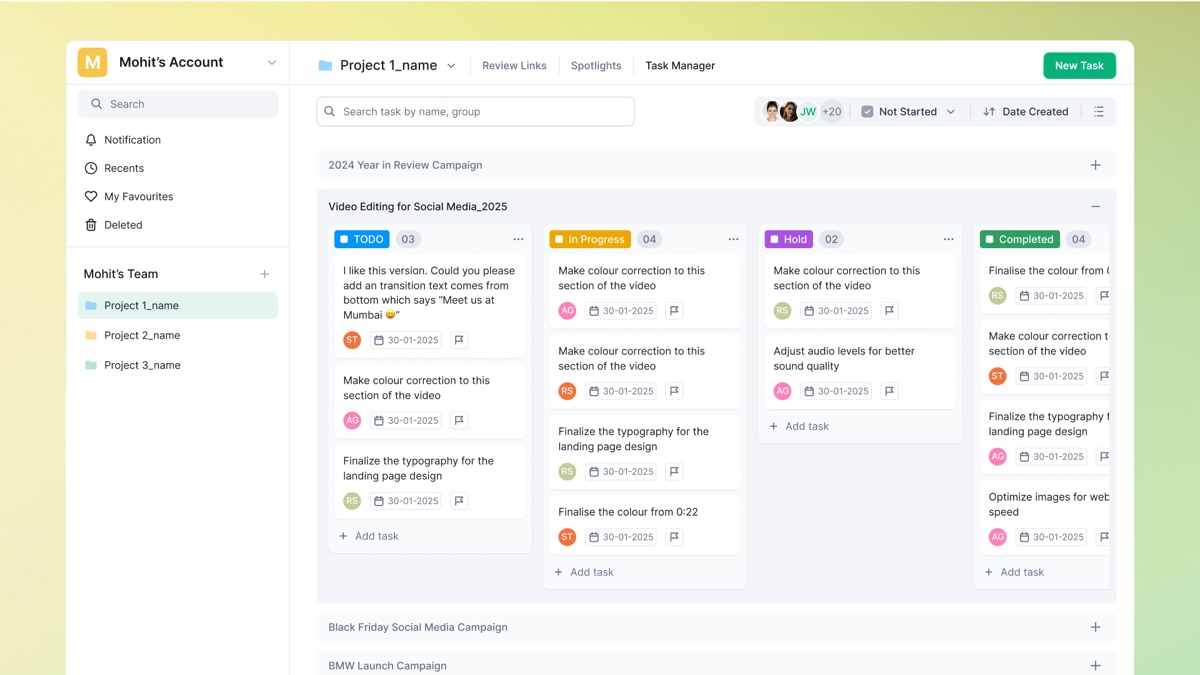
Task: Open 'I like this version' TODO card text
Action: pos(429,293)
